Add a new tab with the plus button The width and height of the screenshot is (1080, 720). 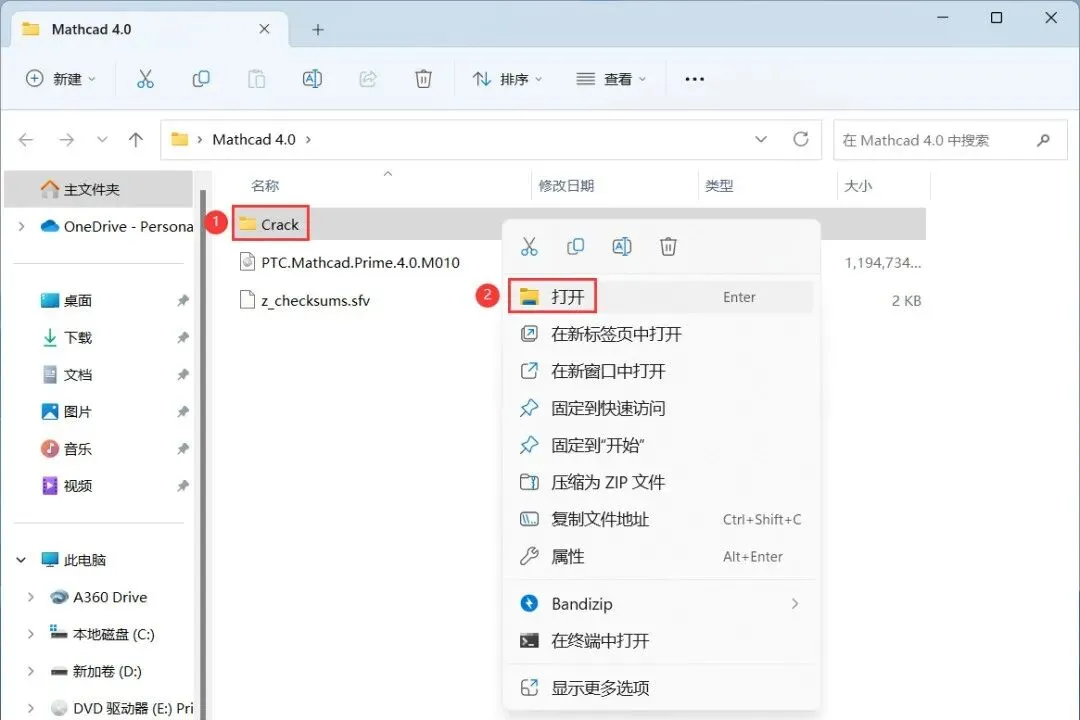click(318, 30)
